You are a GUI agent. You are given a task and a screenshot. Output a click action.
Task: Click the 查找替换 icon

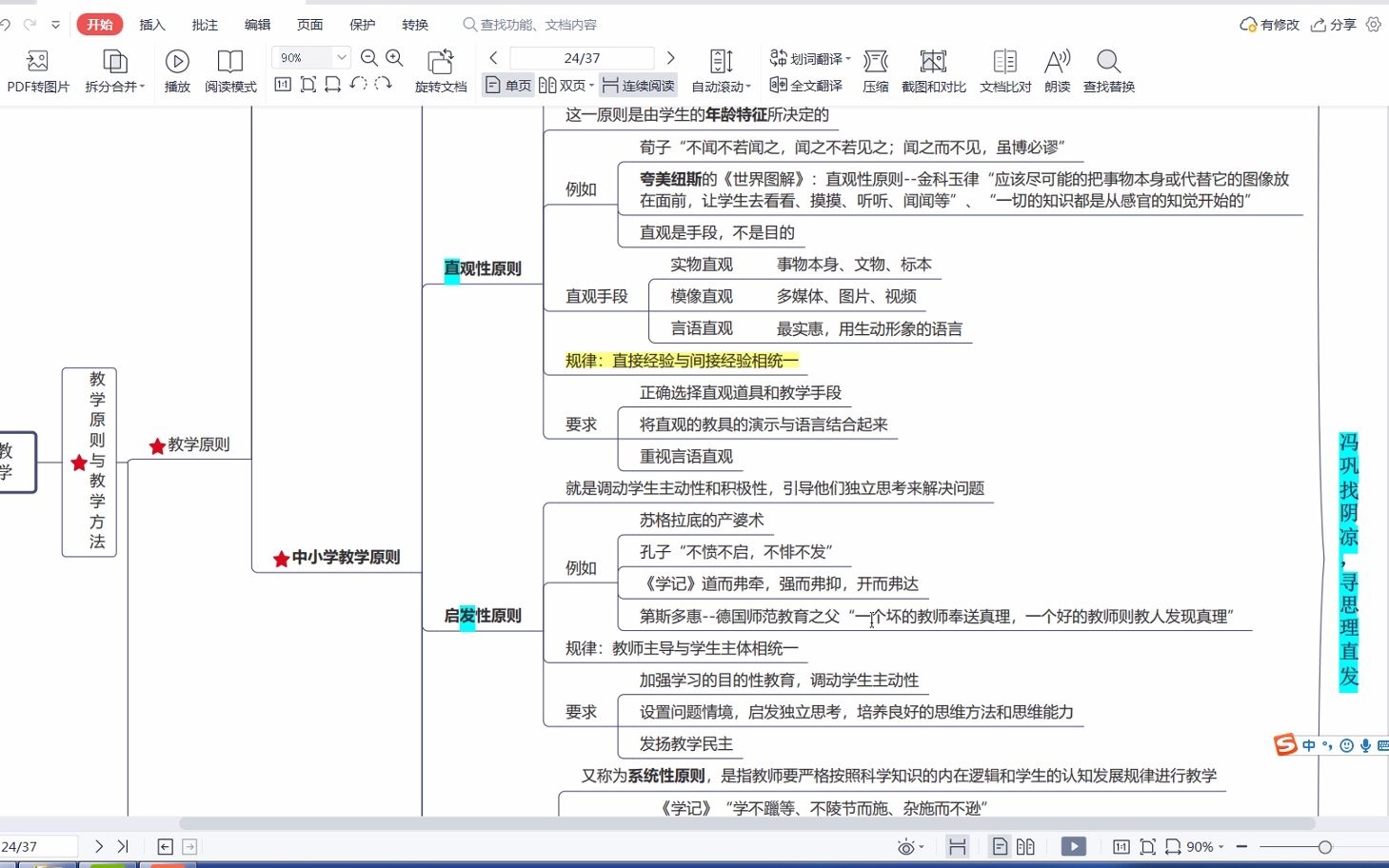tap(1108, 62)
